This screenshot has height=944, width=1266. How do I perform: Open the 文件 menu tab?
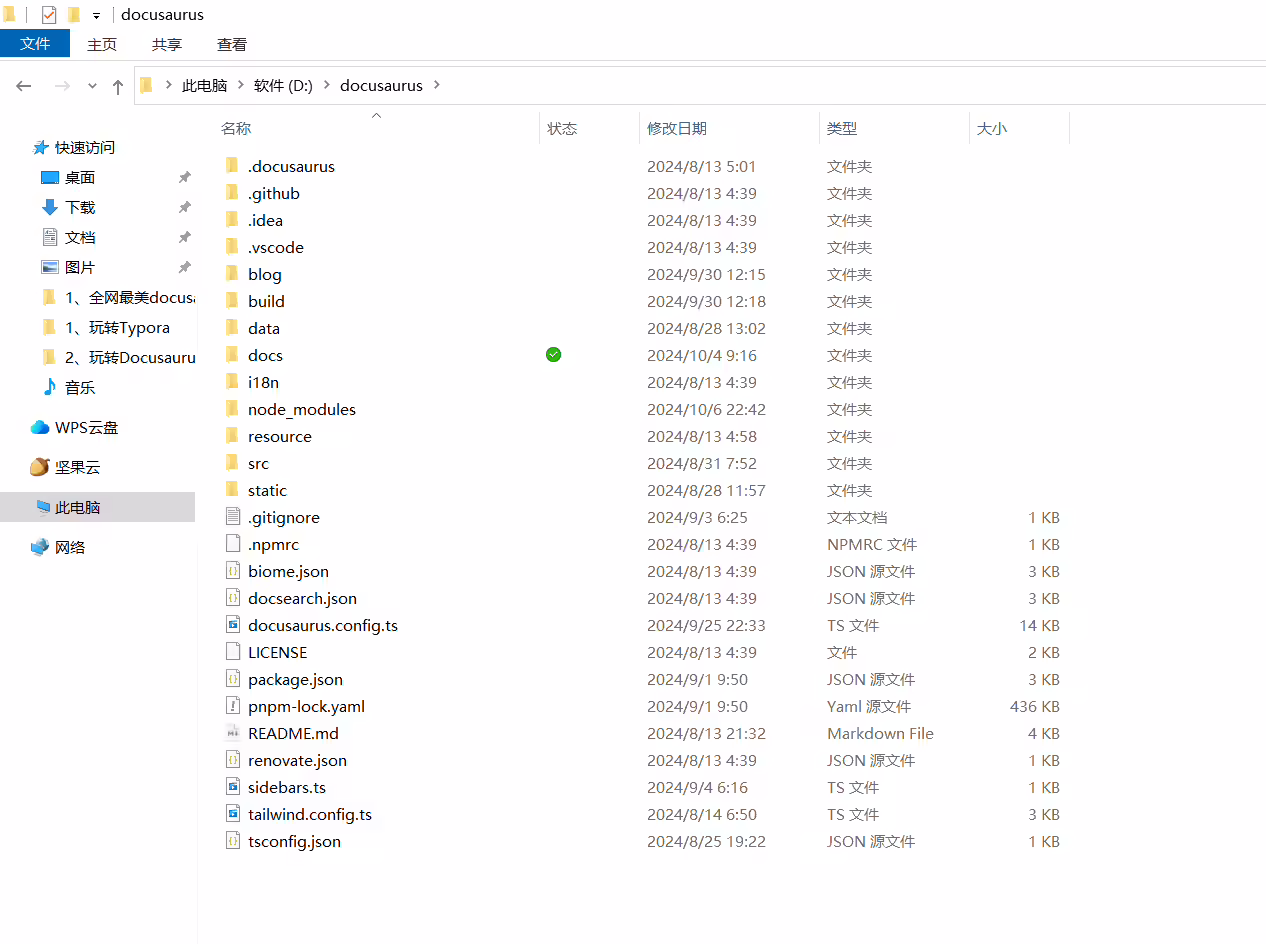click(35, 44)
